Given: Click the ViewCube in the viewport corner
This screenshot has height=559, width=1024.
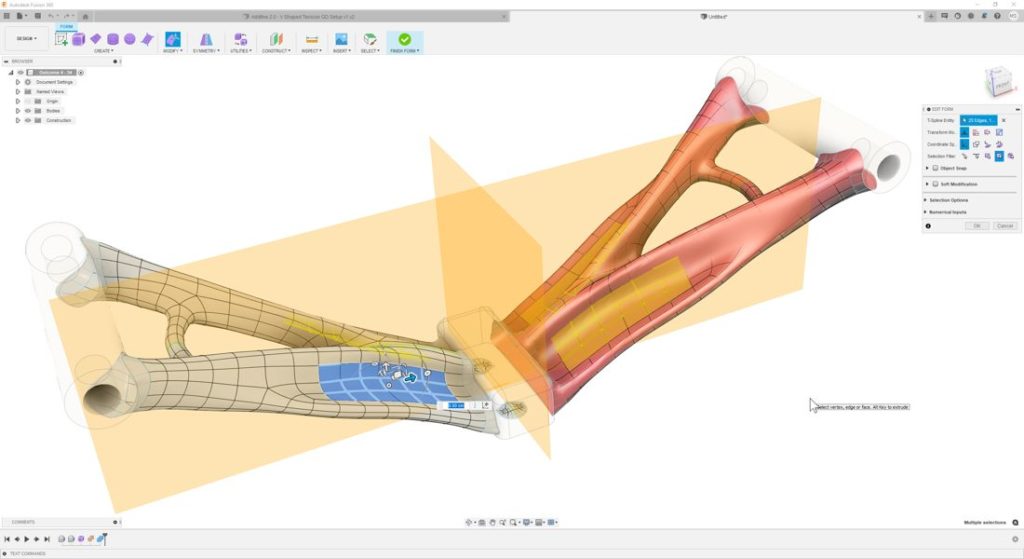Looking at the screenshot, I should point(999,83).
